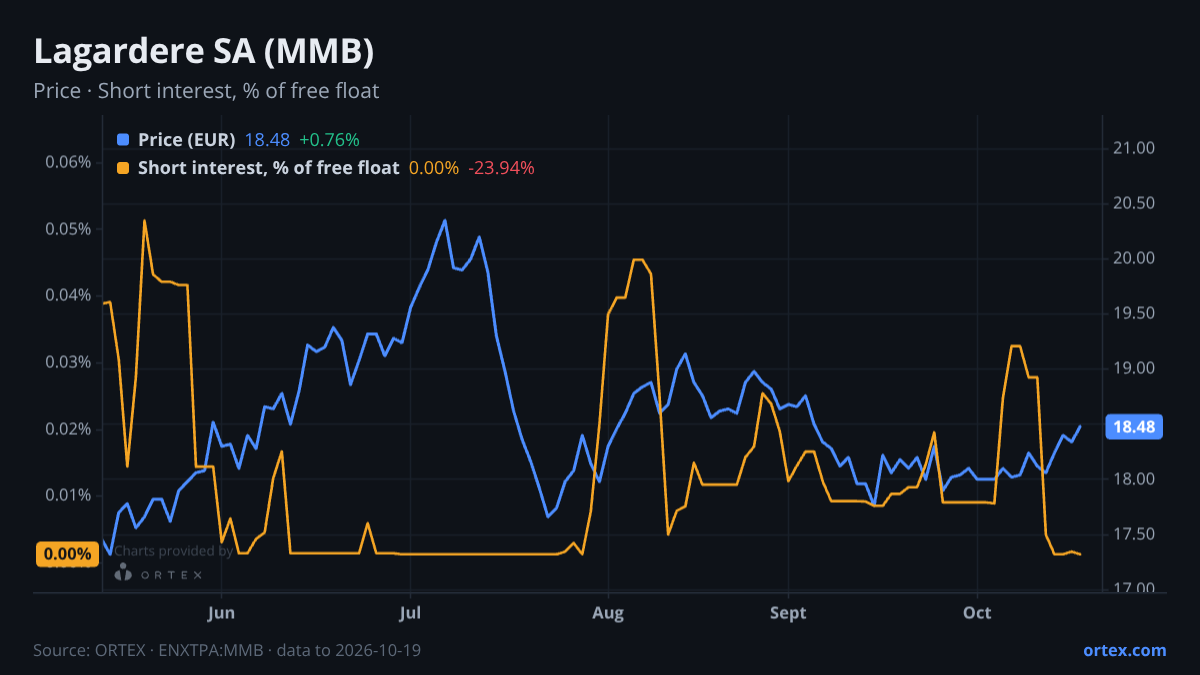This screenshot has height=675, width=1200.
Task: Click the 20.50 right axis label
Action: click(x=1133, y=203)
